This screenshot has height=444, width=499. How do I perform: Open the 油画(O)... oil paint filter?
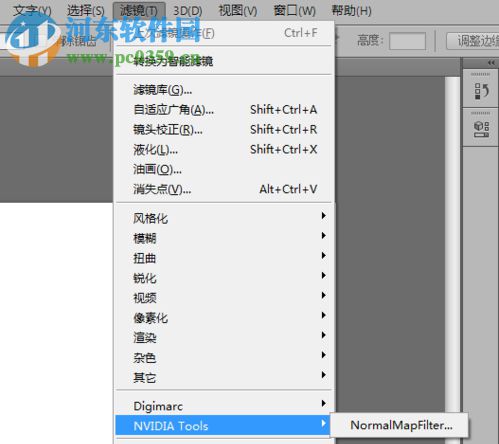[223, 169]
